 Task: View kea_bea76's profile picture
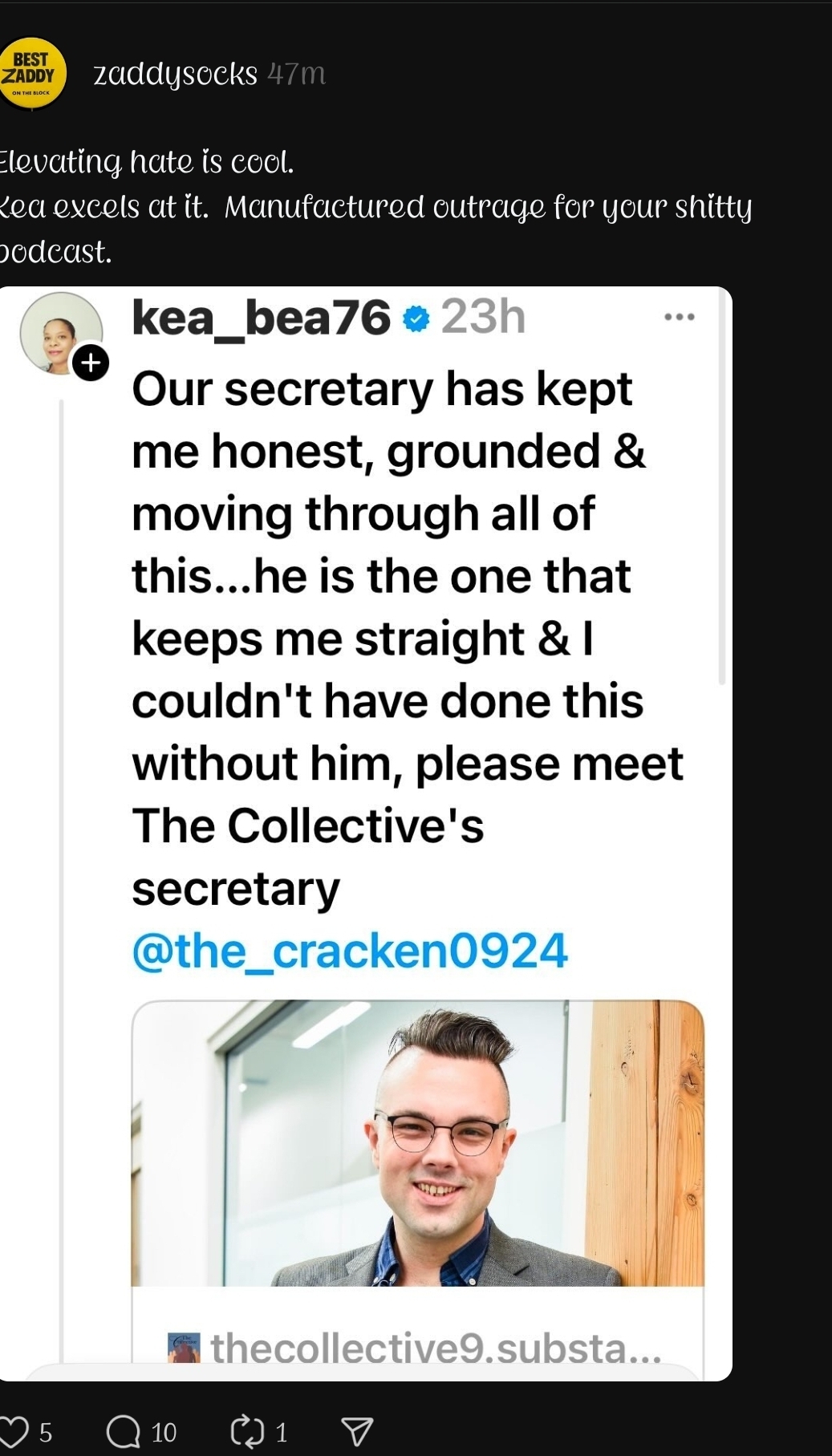[x=58, y=331]
